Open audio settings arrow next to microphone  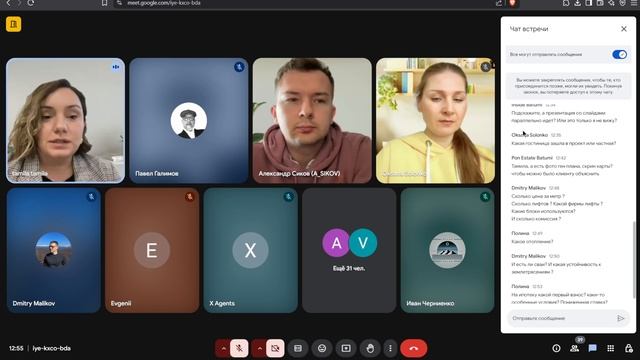coord(223,348)
